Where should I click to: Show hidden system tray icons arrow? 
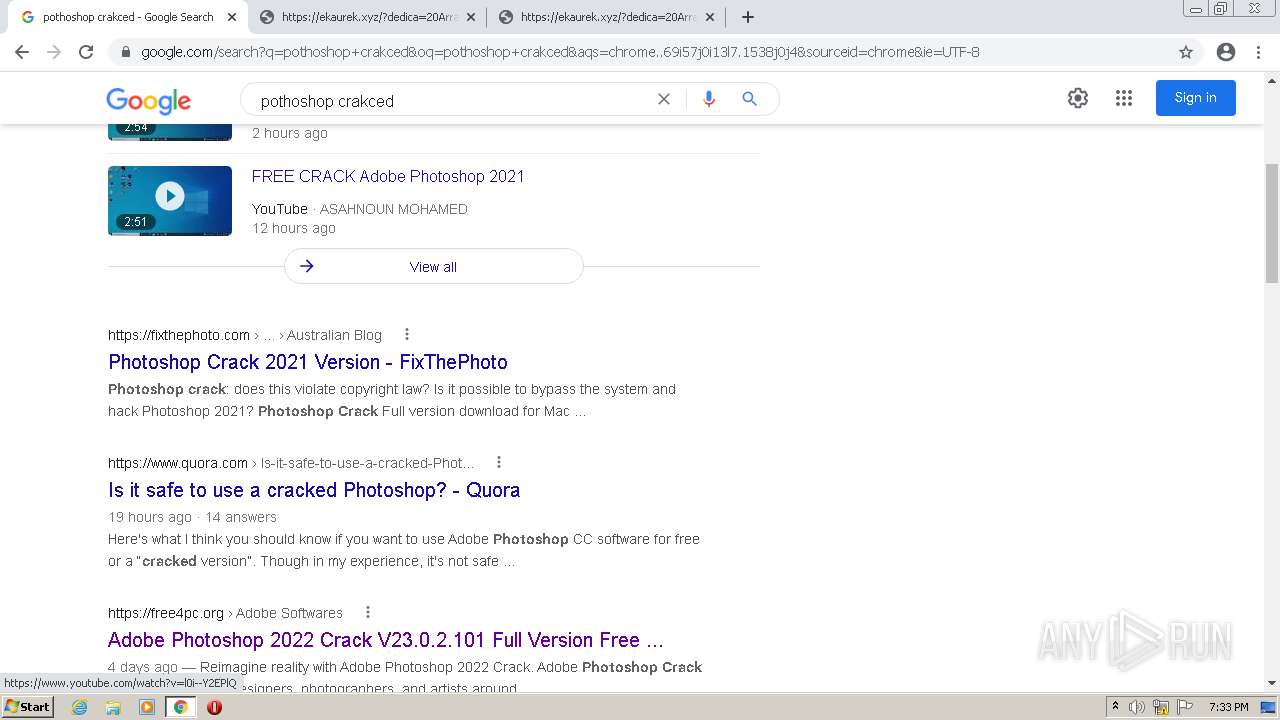1115,707
